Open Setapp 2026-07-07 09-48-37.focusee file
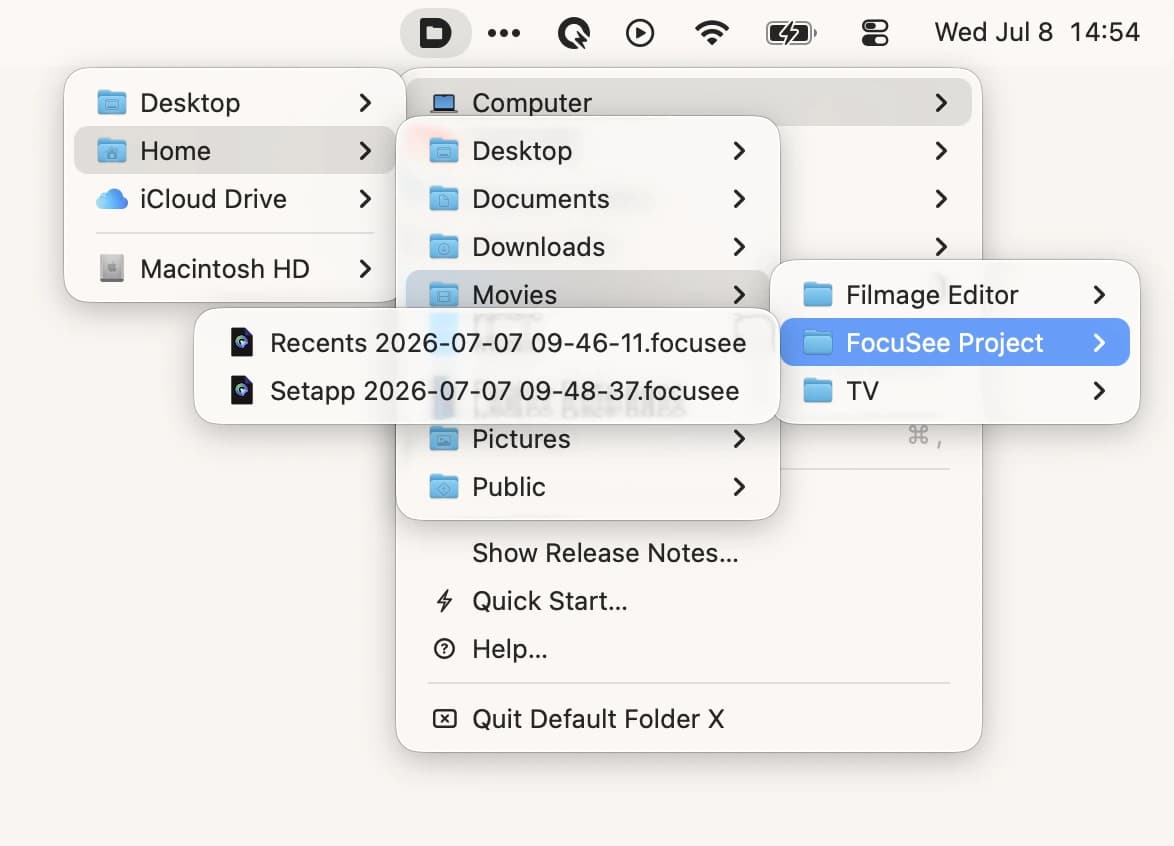Image resolution: width=1174 pixels, height=846 pixels. [x=487, y=390]
